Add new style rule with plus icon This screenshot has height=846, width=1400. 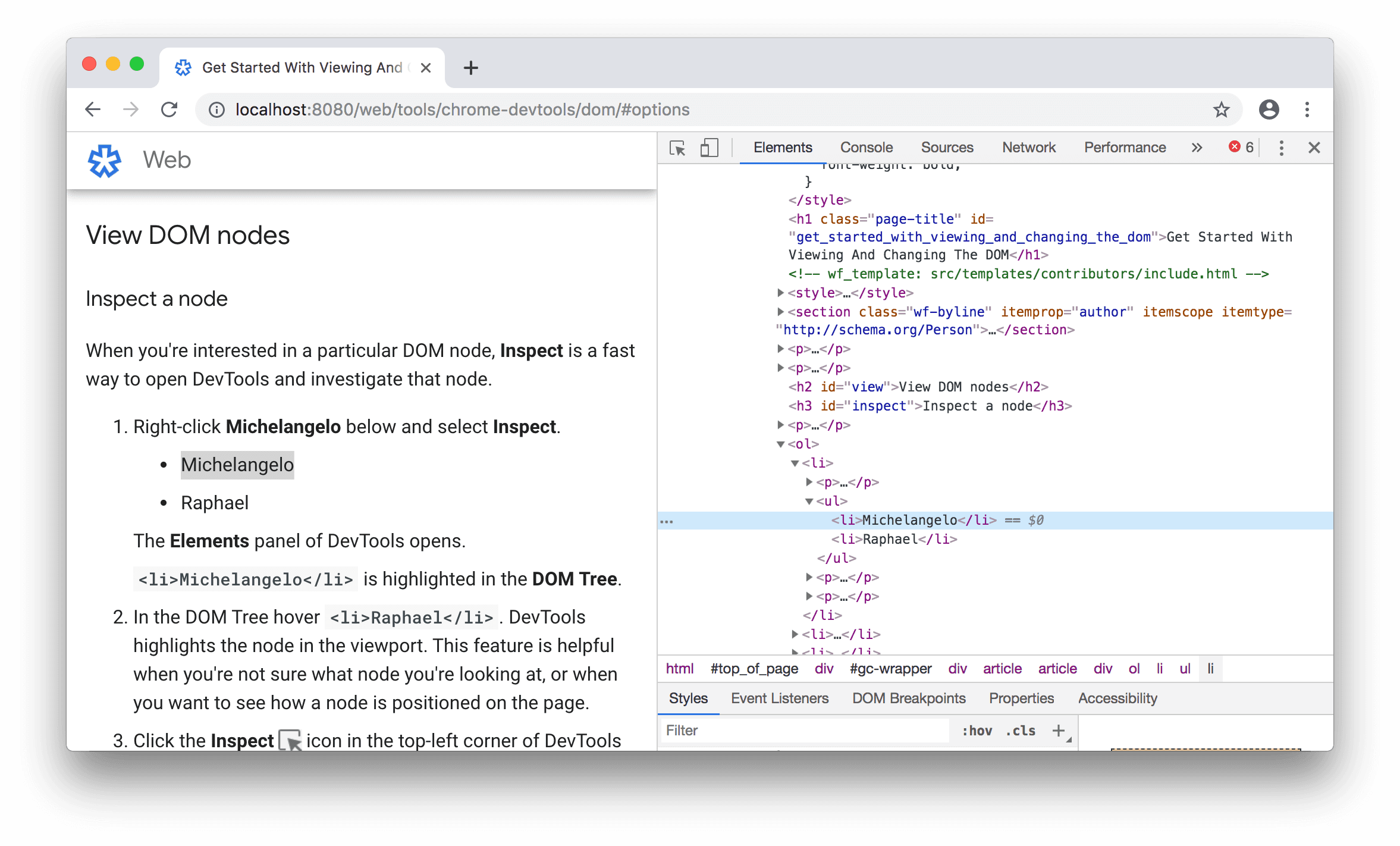pyautogui.click(x=1057, y=729)
